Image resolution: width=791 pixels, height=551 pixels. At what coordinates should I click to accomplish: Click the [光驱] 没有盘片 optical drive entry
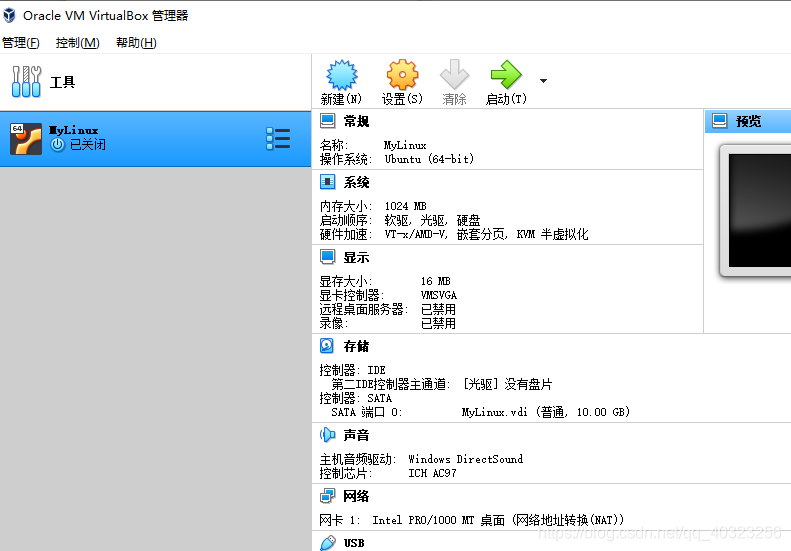click(507, 384)
